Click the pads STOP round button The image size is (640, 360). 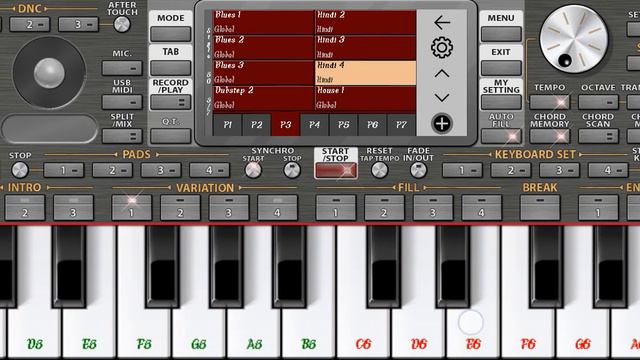tap(20, 170)
